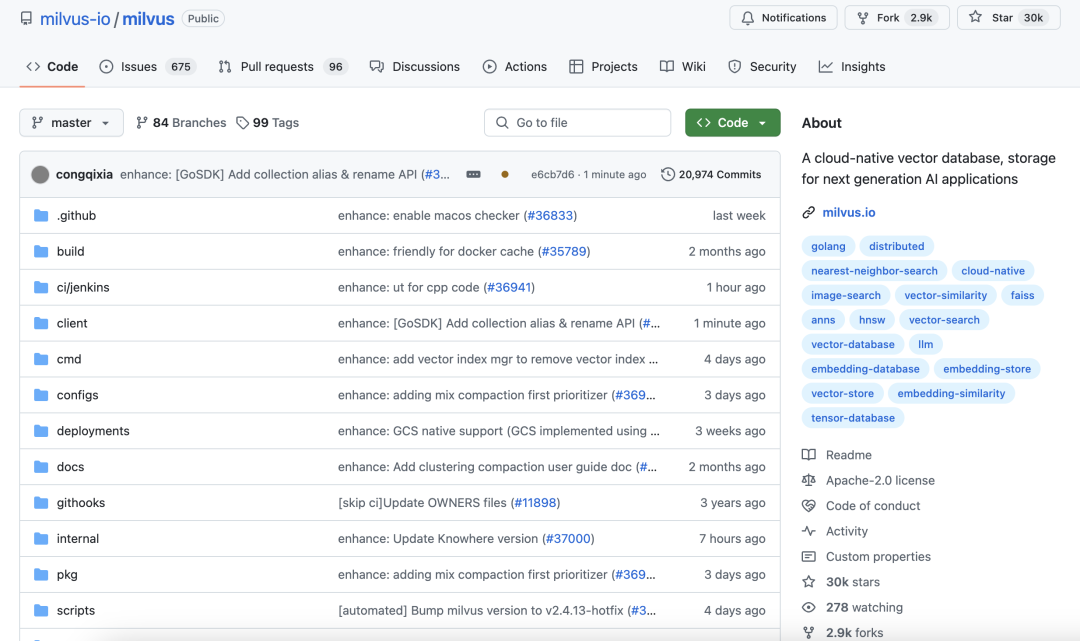Viewport: 1080px width, 641px height.
Task: Open the Apache-2.0 license link
Action: (880, 480)
